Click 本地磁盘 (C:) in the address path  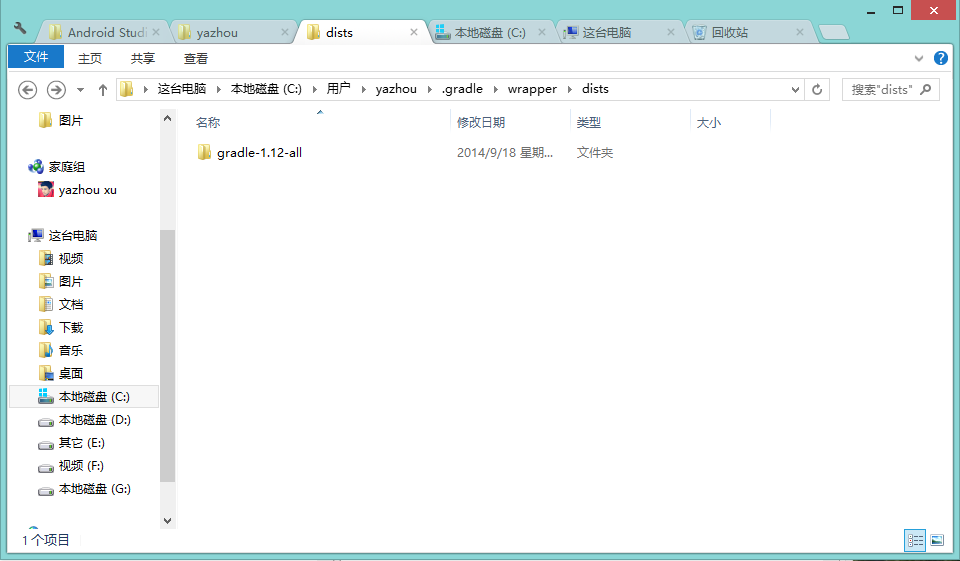(266, 89)
